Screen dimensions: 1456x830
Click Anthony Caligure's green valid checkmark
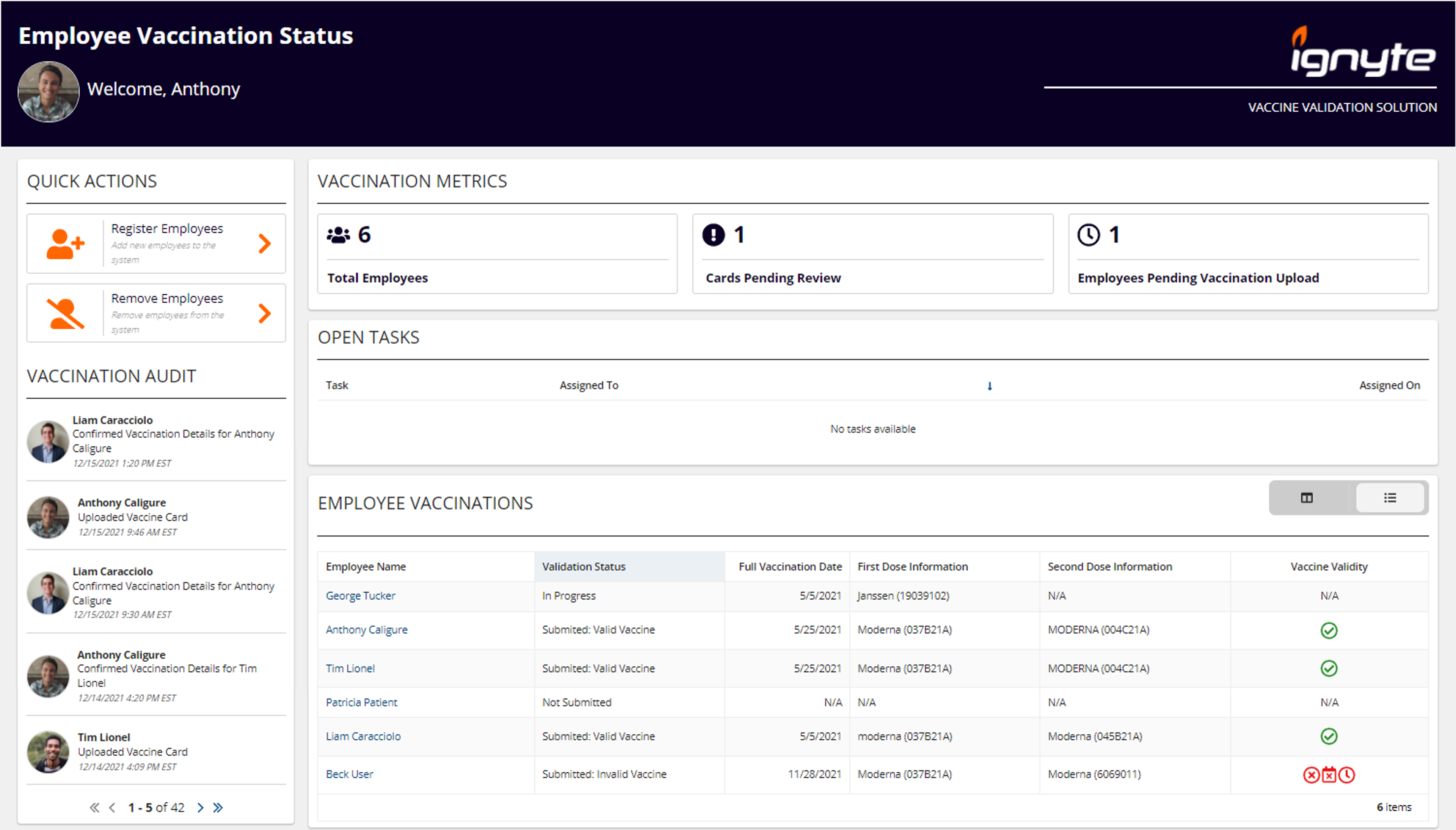1328,630
